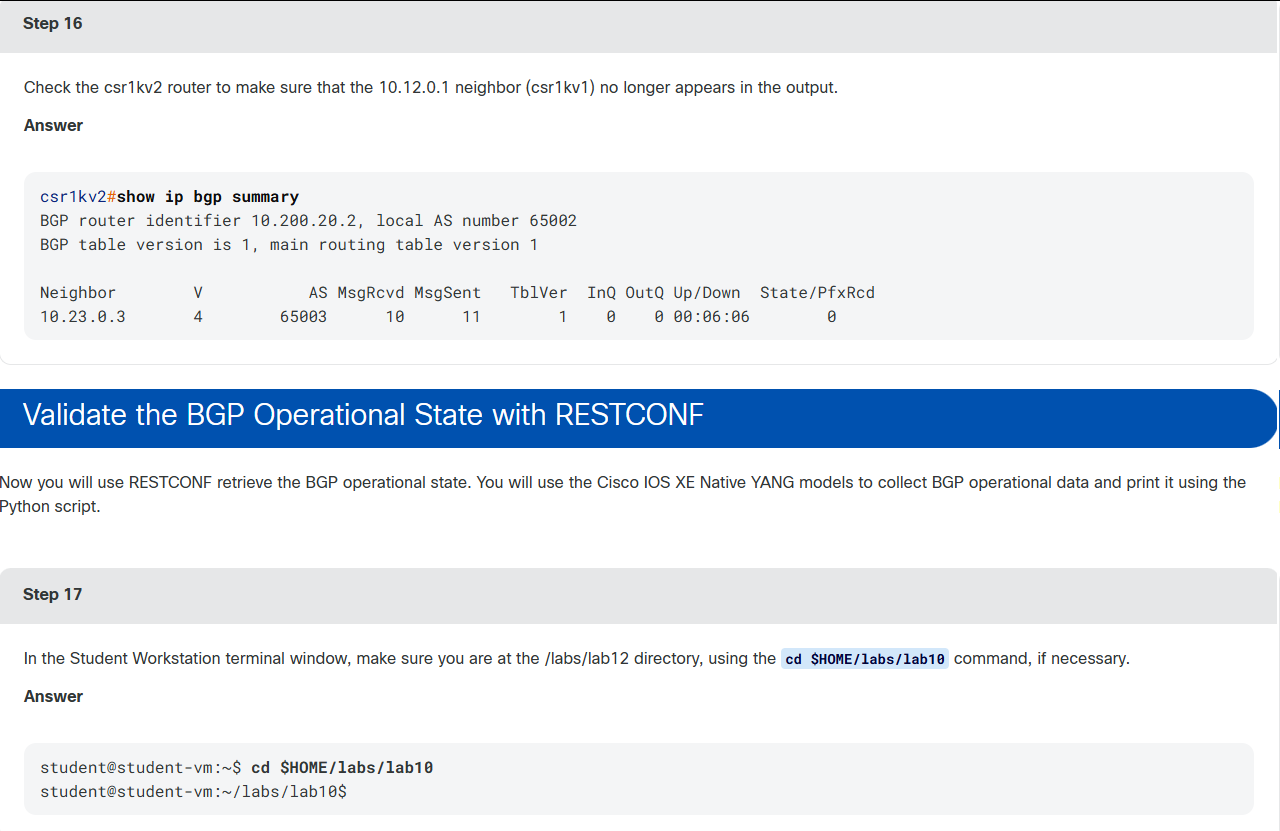This screenshot has width=1280, height=831.
Task: Click AS value 65003
Action: (x=303, y=317)
